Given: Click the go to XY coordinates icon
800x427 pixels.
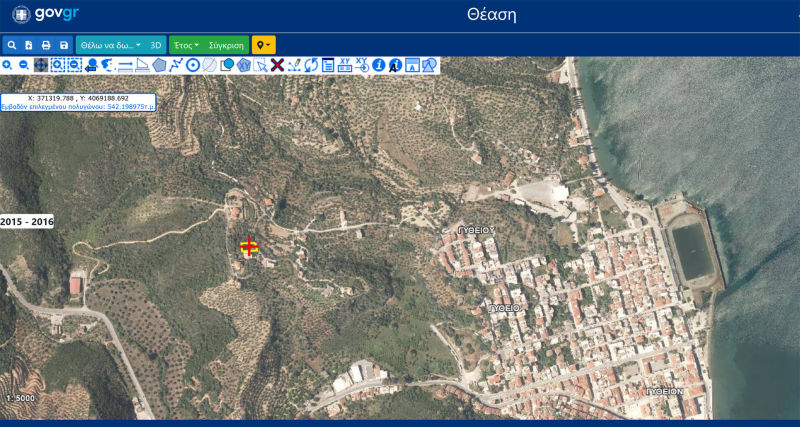Looking at the screenshot, I should (345, 65).
